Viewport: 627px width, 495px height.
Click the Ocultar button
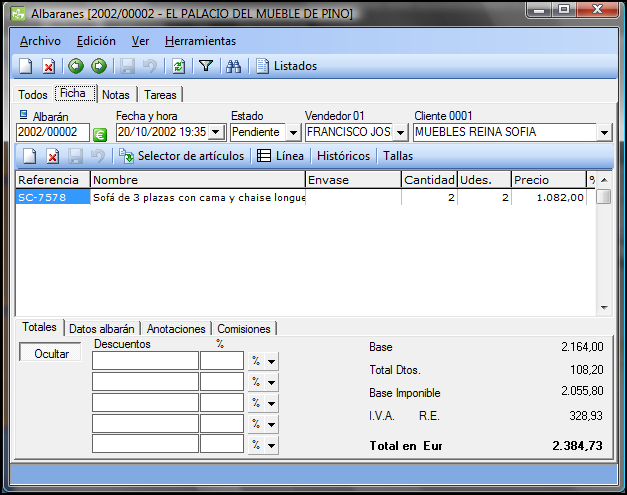point(51,353)
